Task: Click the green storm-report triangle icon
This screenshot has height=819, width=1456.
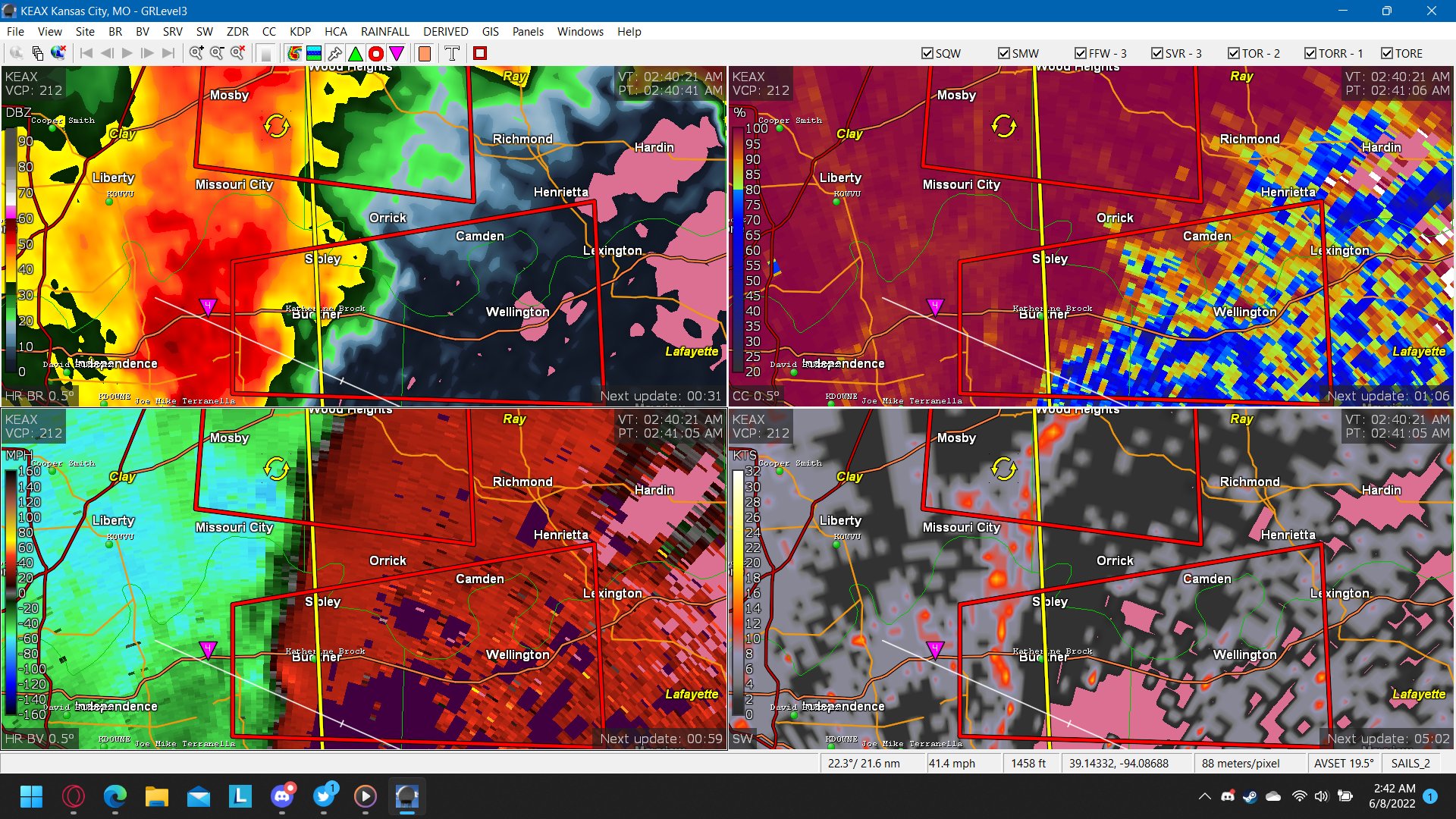Action: click(x=354, y=53)
